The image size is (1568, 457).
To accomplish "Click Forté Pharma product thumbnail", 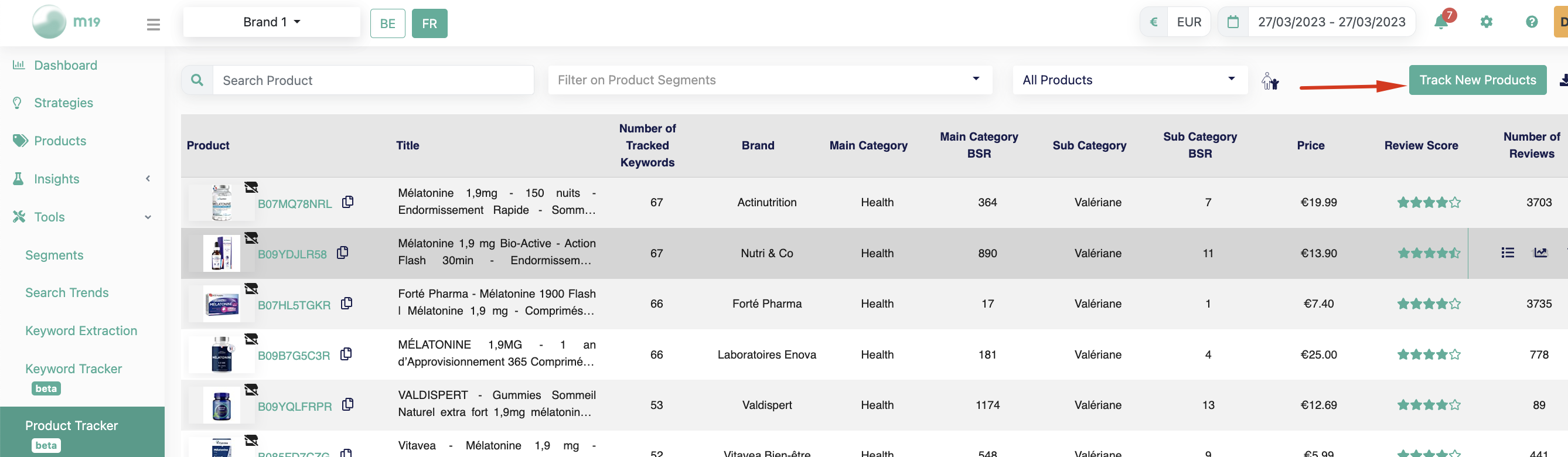I will pos(221,303).
